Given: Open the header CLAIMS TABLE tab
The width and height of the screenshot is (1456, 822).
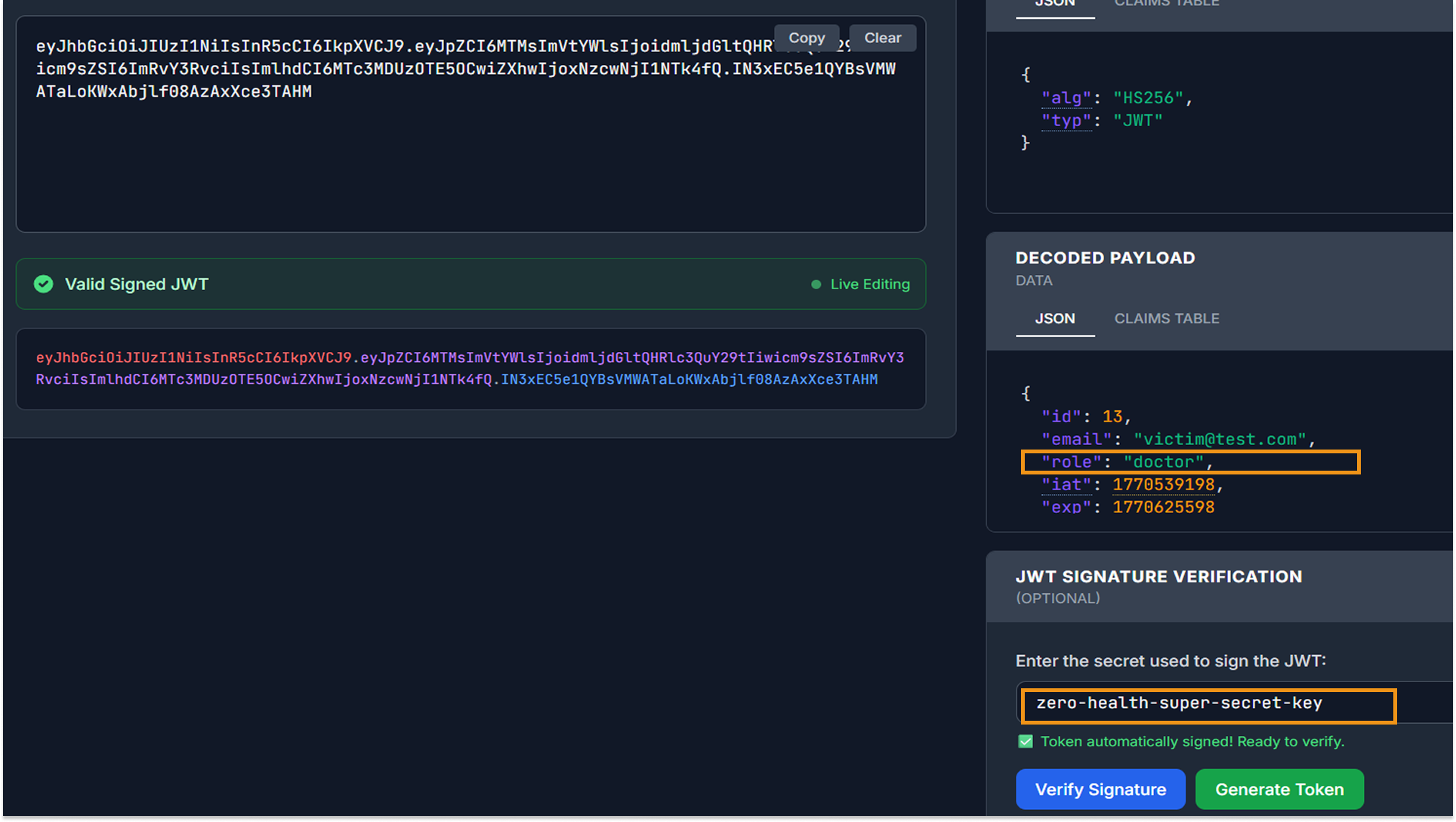Looking at the screenshot, I should pos(1166,4).
